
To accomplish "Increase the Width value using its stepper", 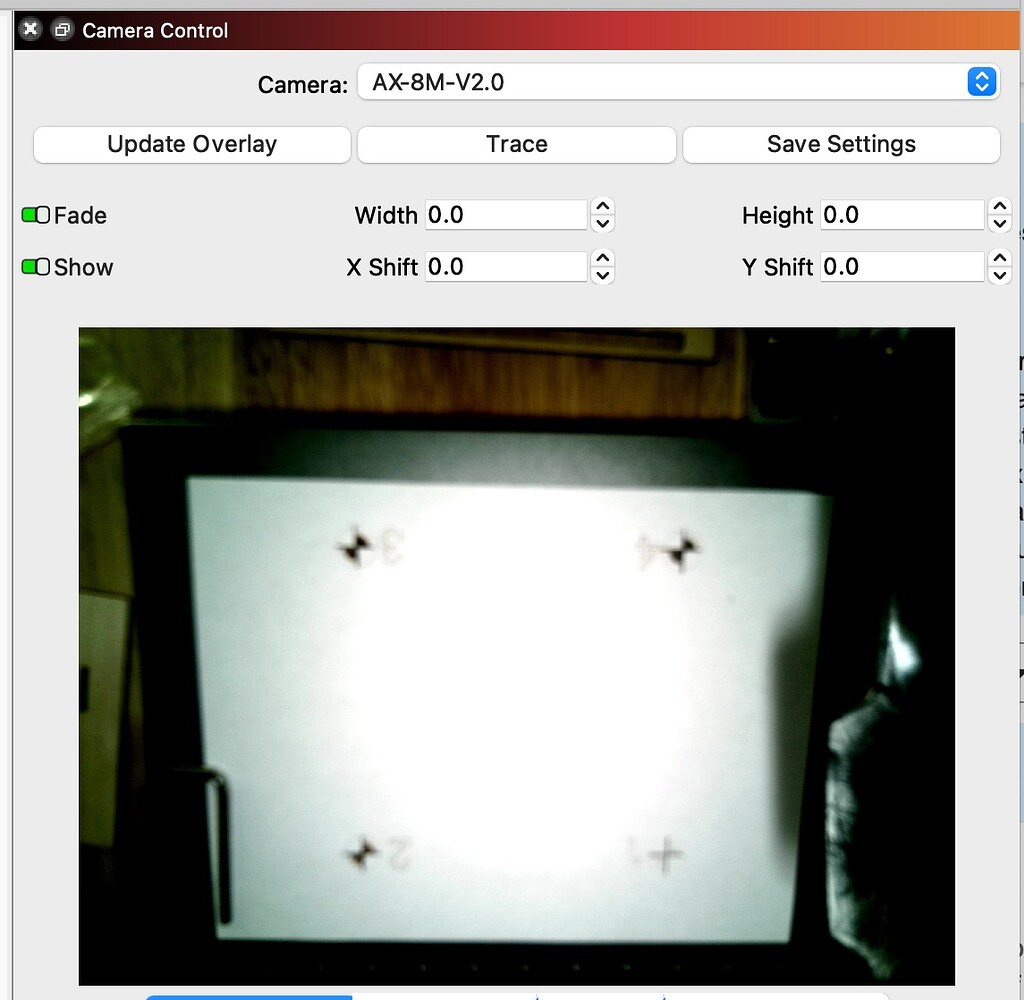I will coord(602,208).
